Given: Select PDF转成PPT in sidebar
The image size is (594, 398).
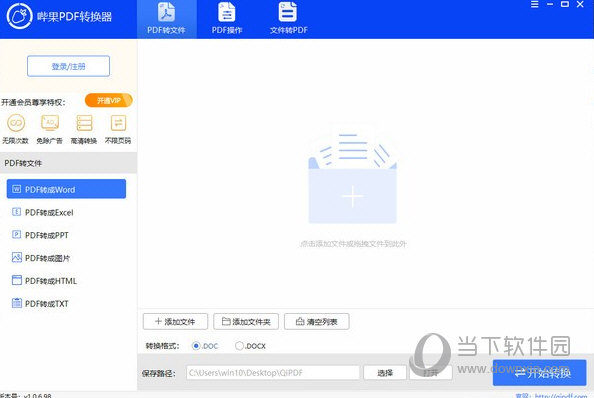Looking at the screenshot, I should pos(66,235).
